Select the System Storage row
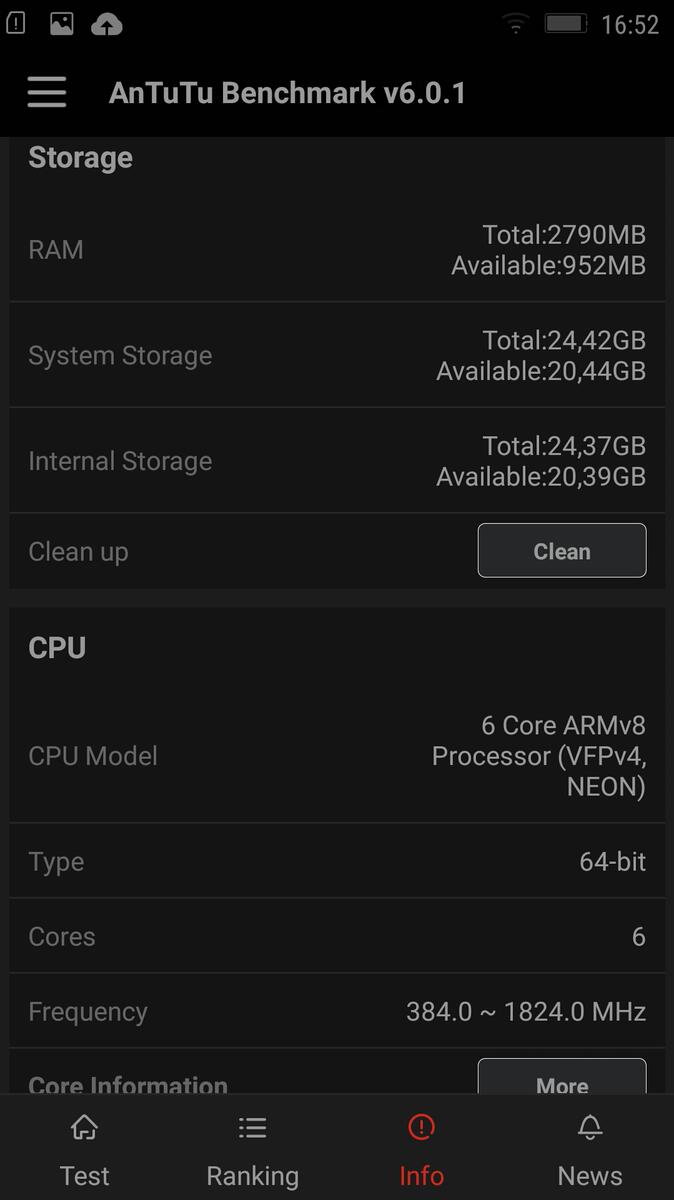Screen dimensions: 674x1200 tap(337, 355)
